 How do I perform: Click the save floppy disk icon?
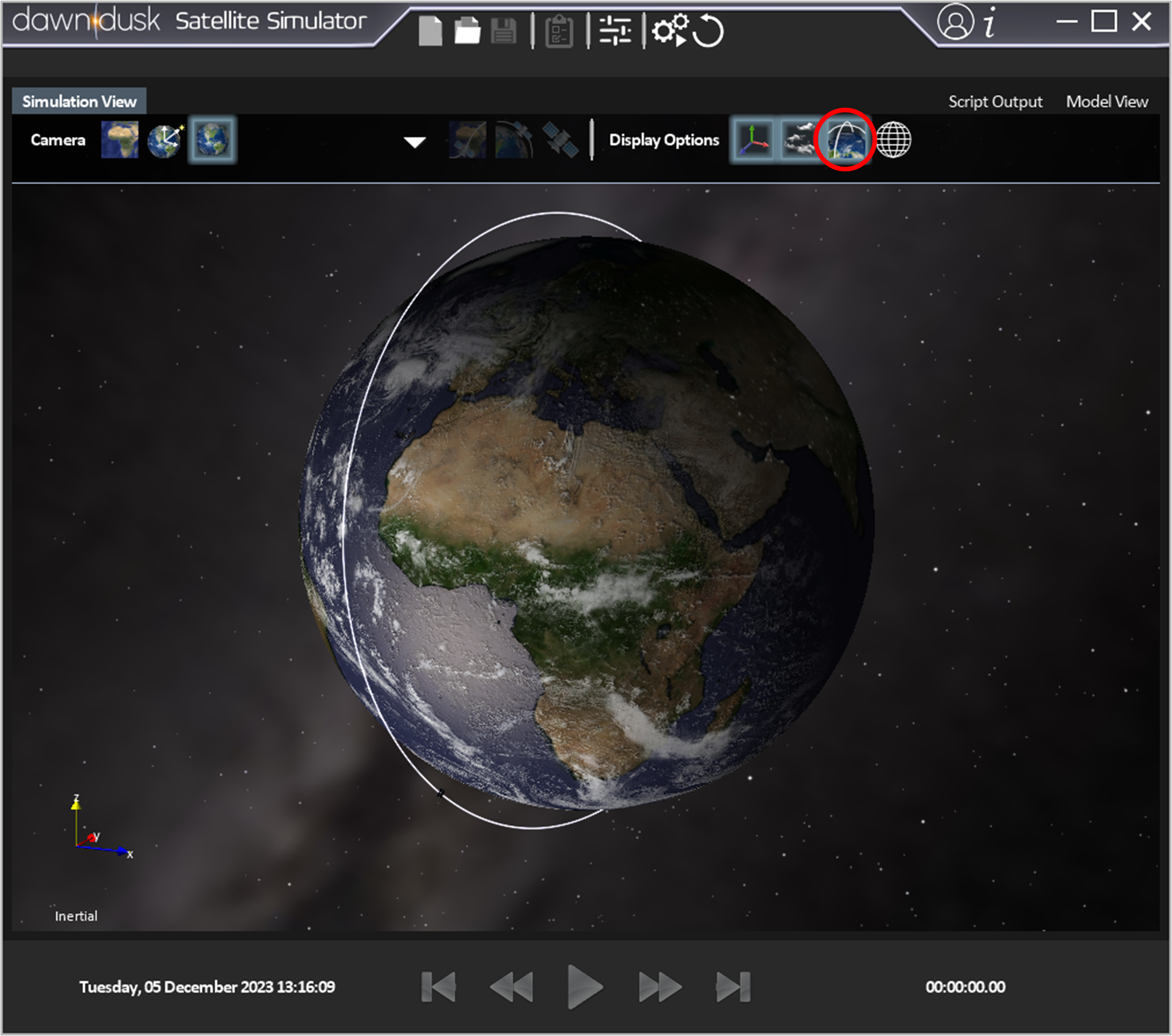point(504,31)
